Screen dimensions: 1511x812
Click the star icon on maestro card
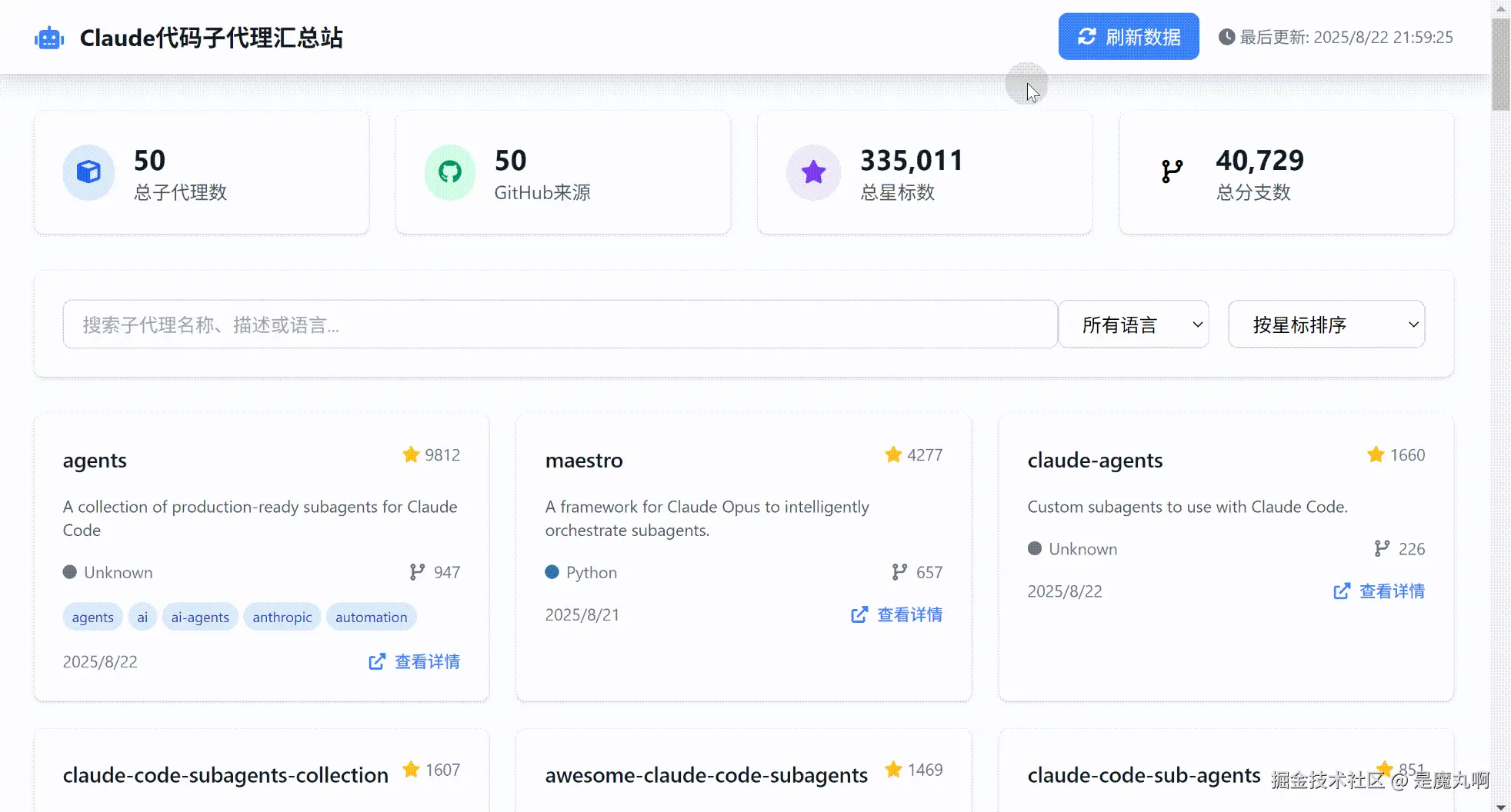[x=893, y=454]
